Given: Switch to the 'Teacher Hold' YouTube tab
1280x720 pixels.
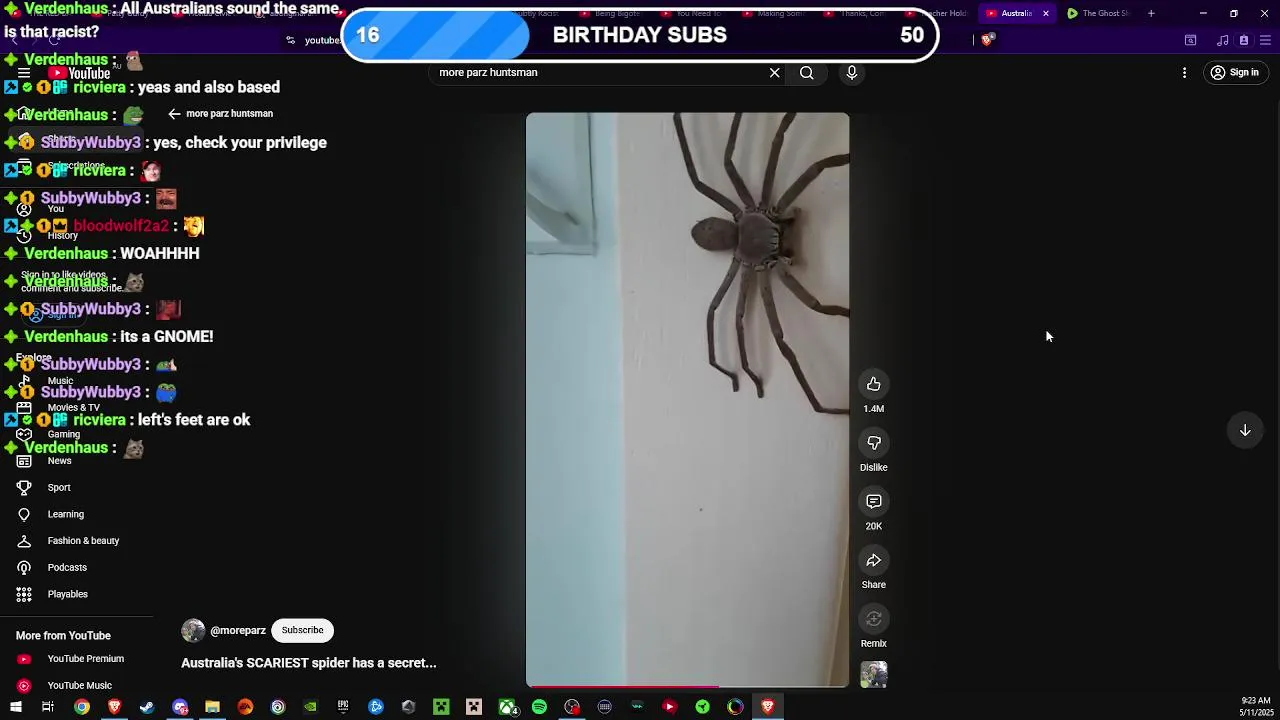Looking at the screenshot, I should coord(939,13).
